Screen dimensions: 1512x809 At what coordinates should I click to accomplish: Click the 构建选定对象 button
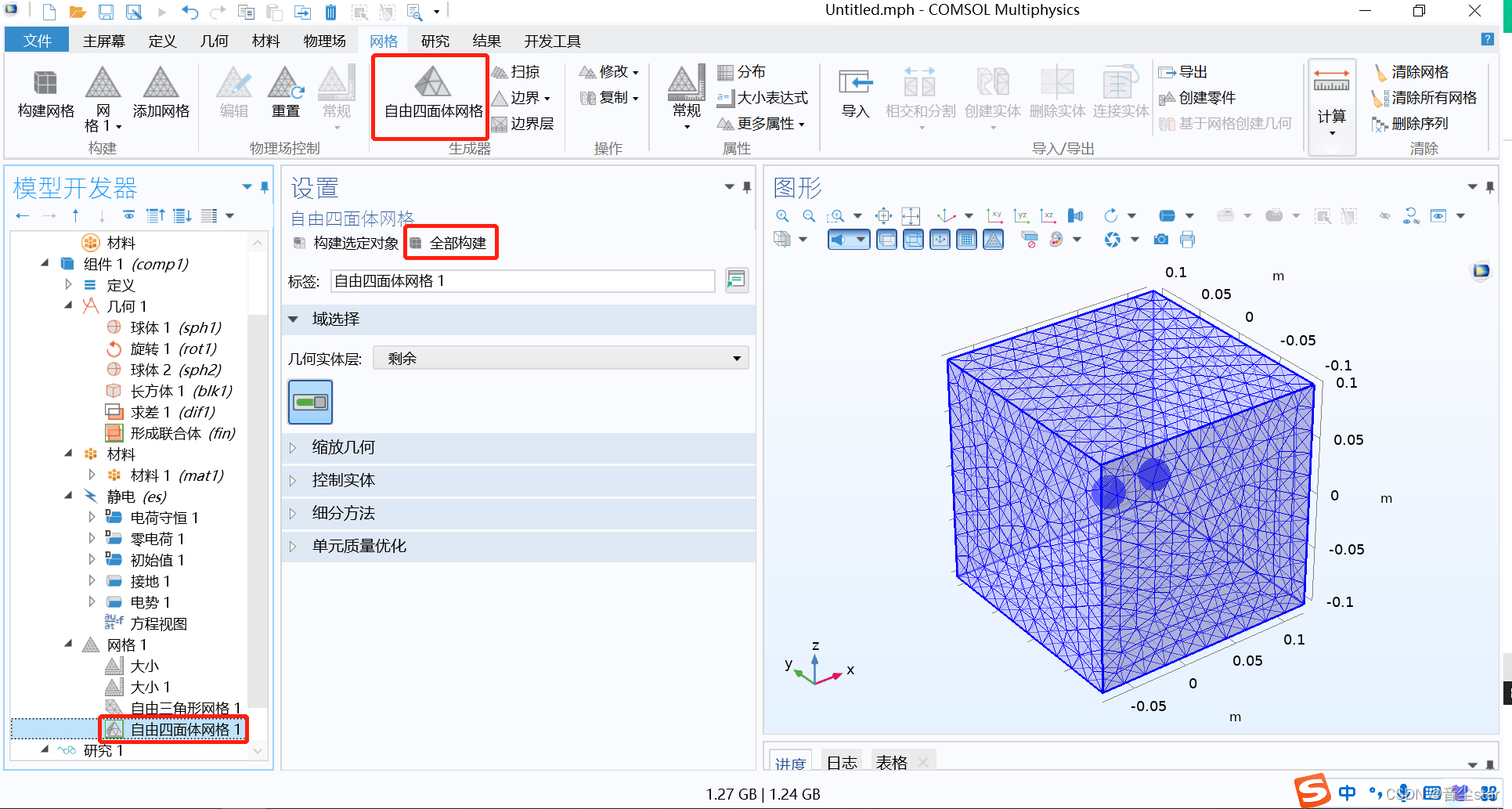click(346, 243)
